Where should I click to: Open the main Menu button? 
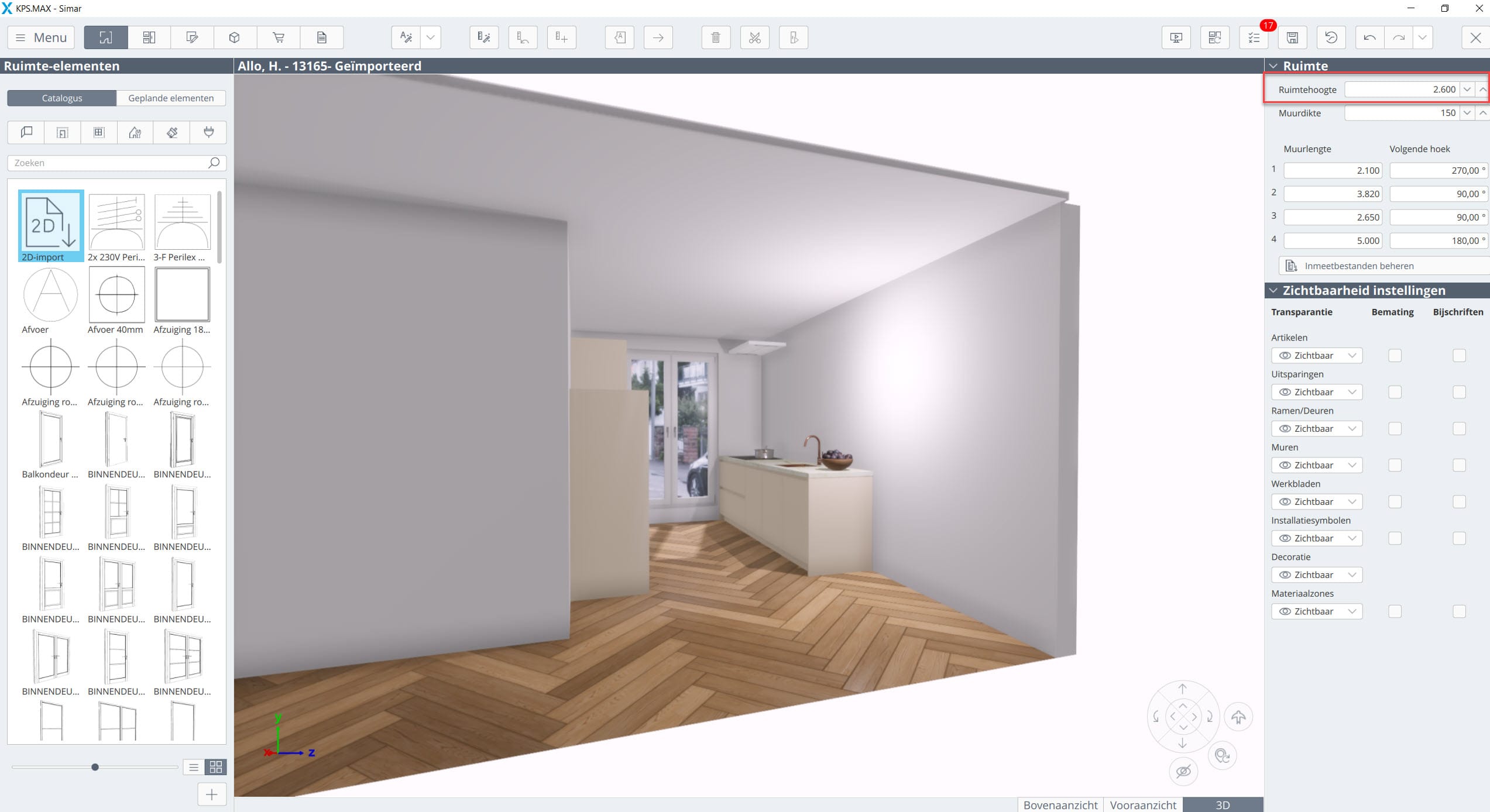click(41, 37)
